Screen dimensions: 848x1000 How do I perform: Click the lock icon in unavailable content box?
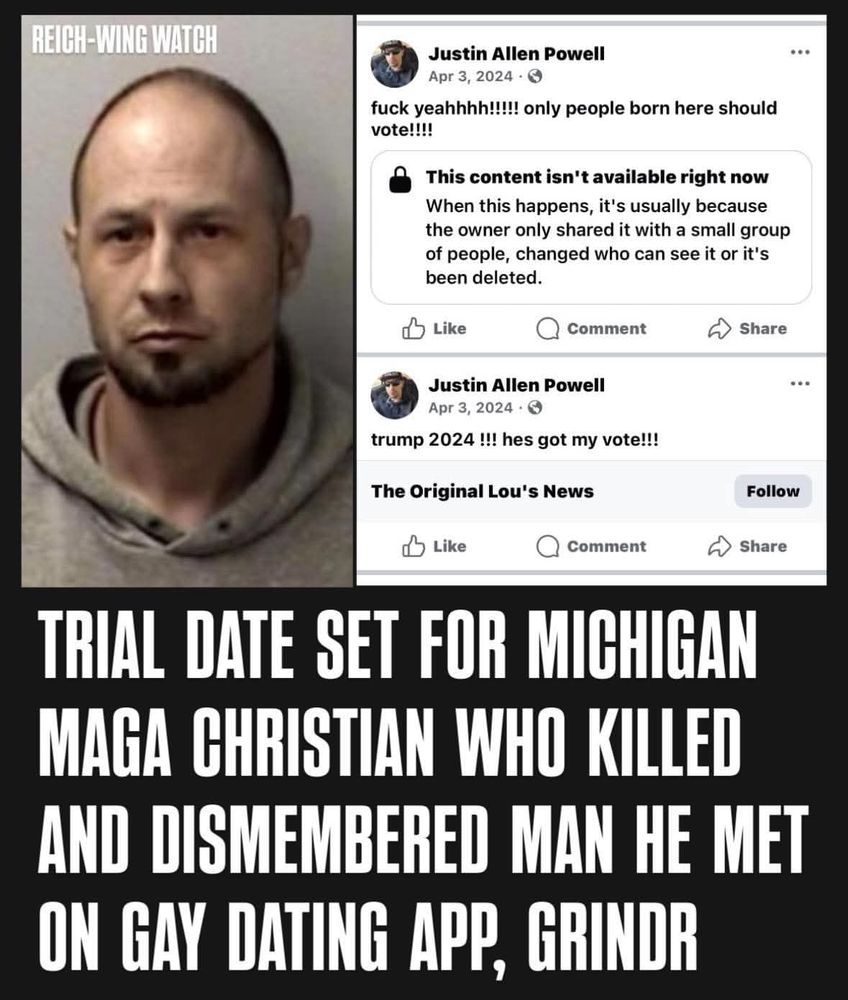pos(400,180)
